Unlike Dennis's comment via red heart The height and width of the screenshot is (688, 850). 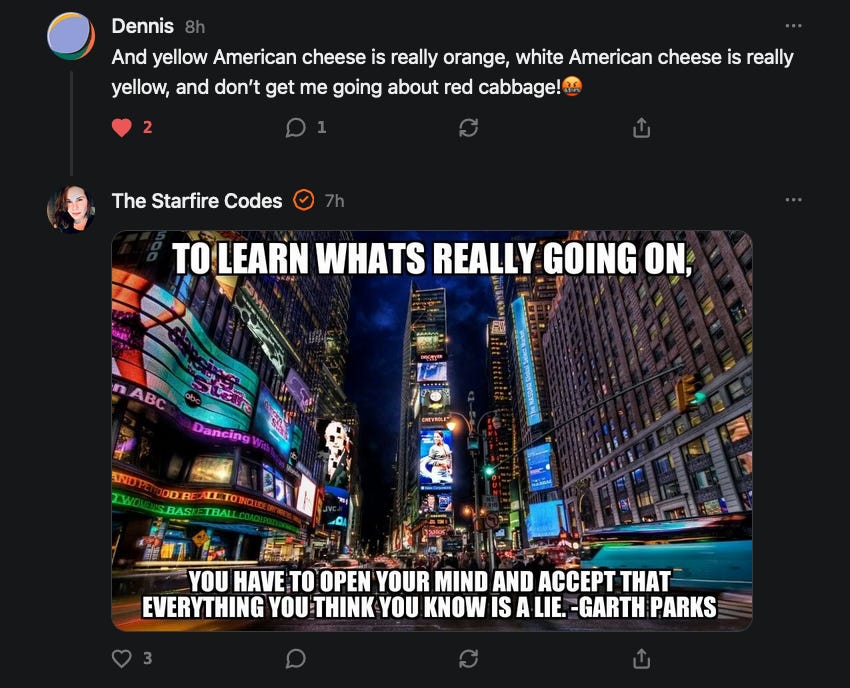click(121, 128)
